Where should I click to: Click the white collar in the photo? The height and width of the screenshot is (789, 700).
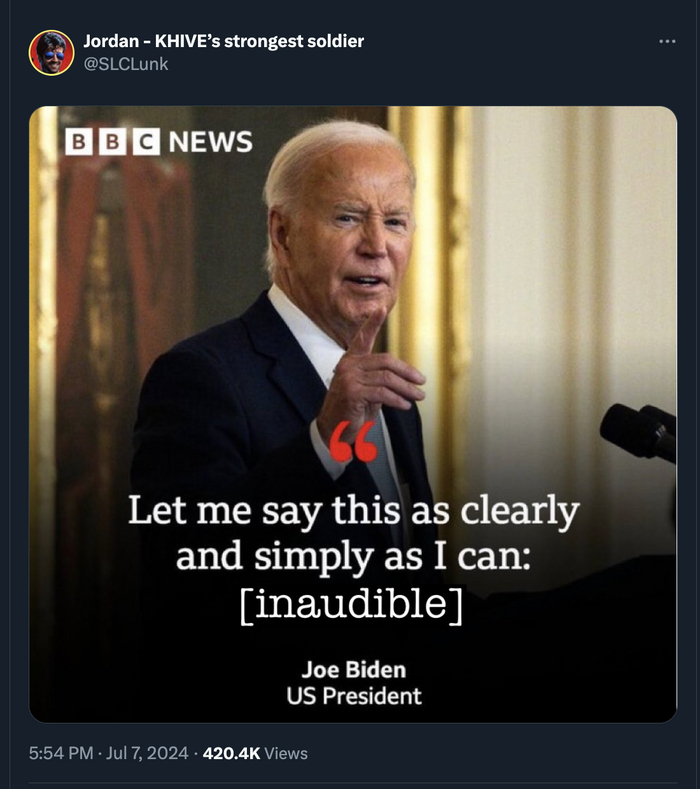point(310,335)
